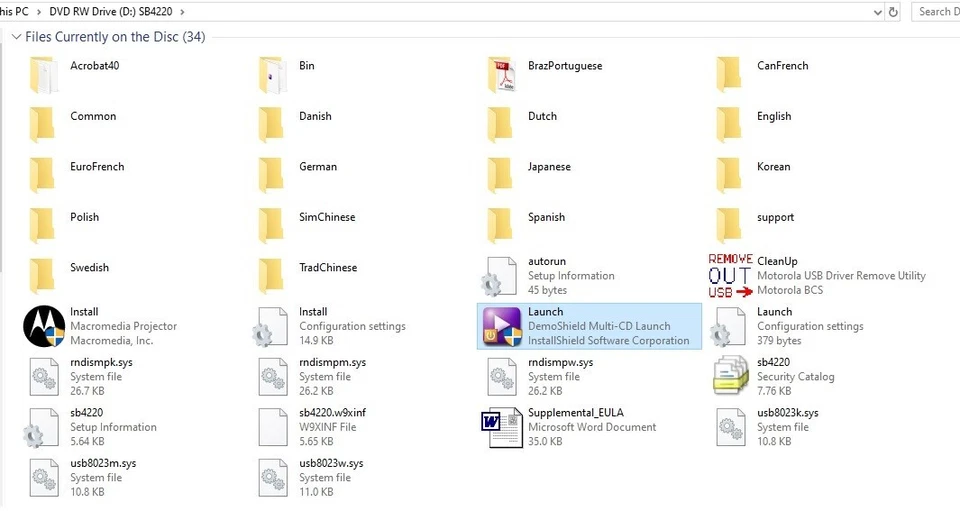960x511 pixels.
Task: Select the SimChinese folder icon
Action: point(271,225)
